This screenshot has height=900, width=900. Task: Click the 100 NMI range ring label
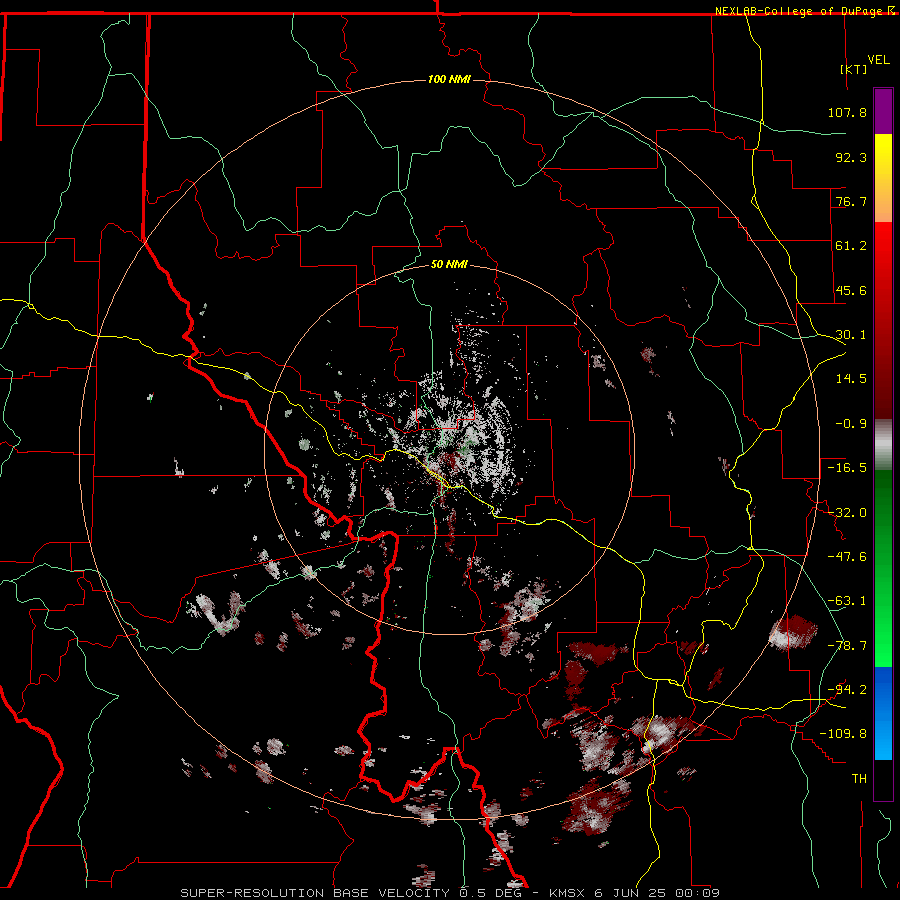coord(449,79)
